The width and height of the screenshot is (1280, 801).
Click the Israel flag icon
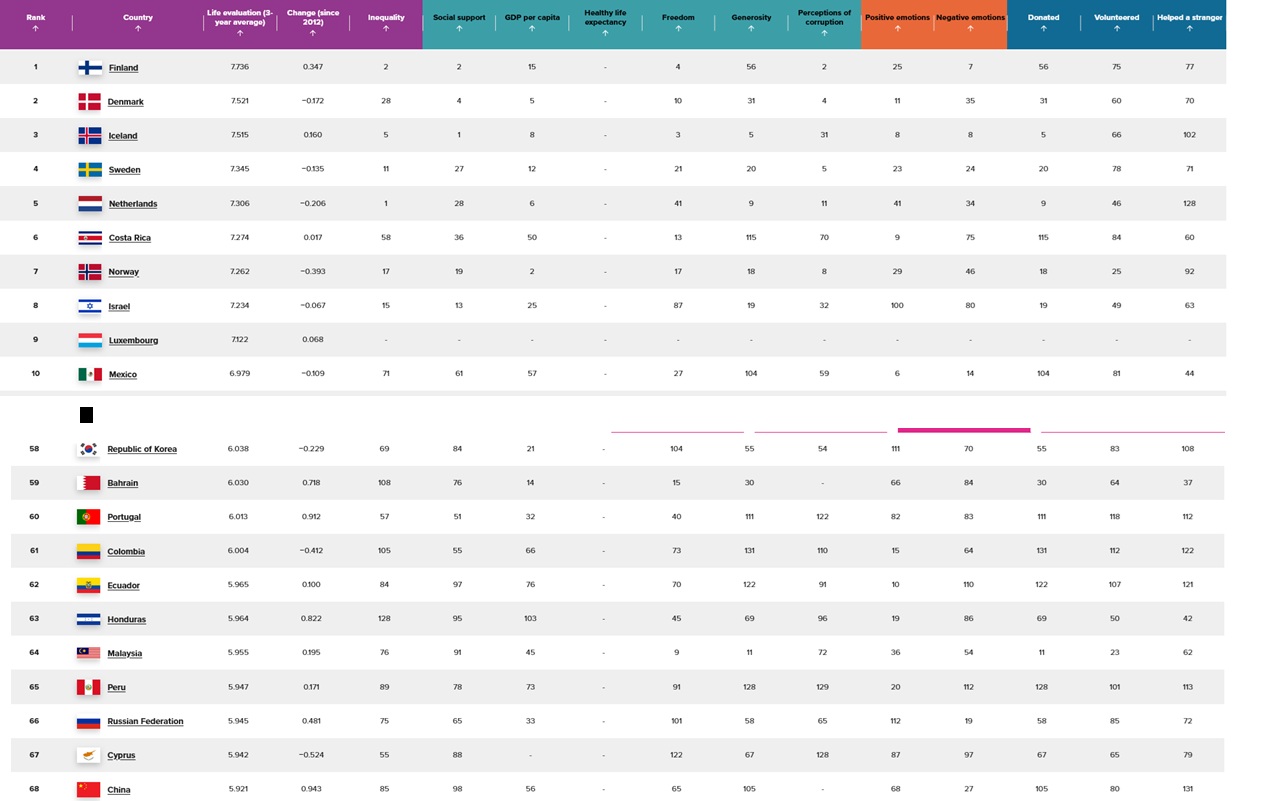(x=90, y=306)
